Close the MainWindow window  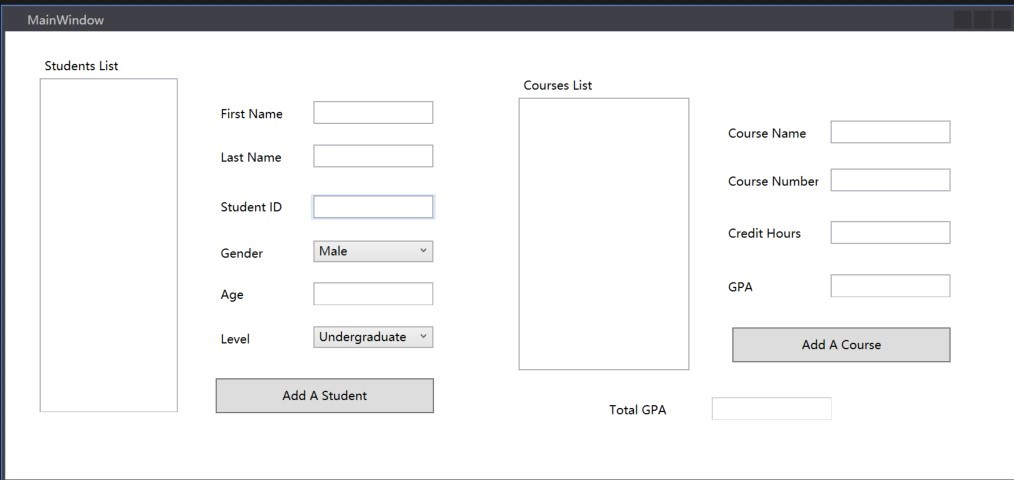[1002, 20]
